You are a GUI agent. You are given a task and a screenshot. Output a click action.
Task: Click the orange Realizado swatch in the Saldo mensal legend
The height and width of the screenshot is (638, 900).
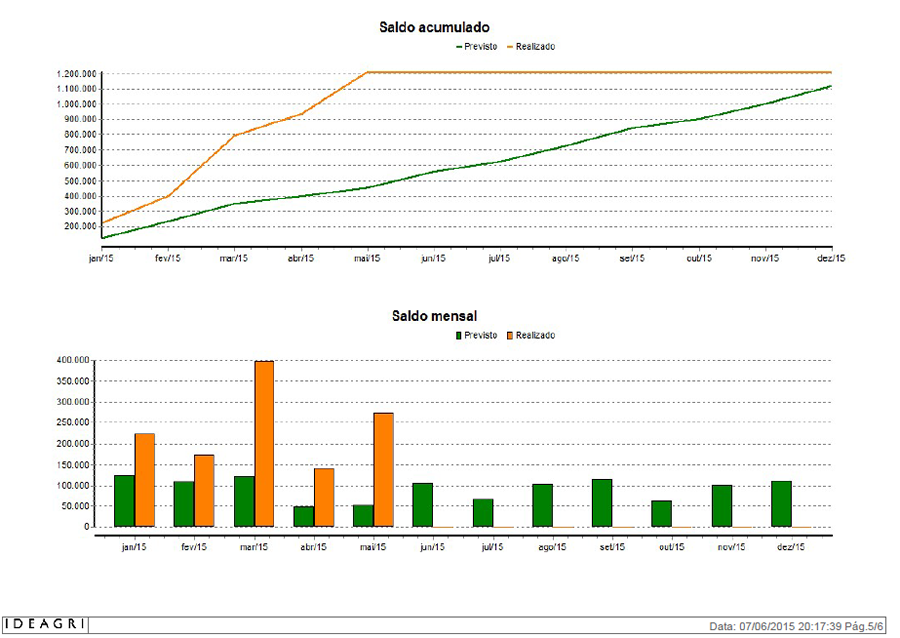click(510, 336)
